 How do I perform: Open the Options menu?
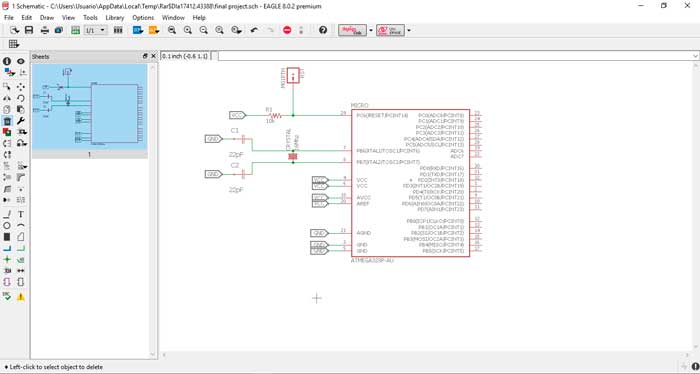click(143, 18)
